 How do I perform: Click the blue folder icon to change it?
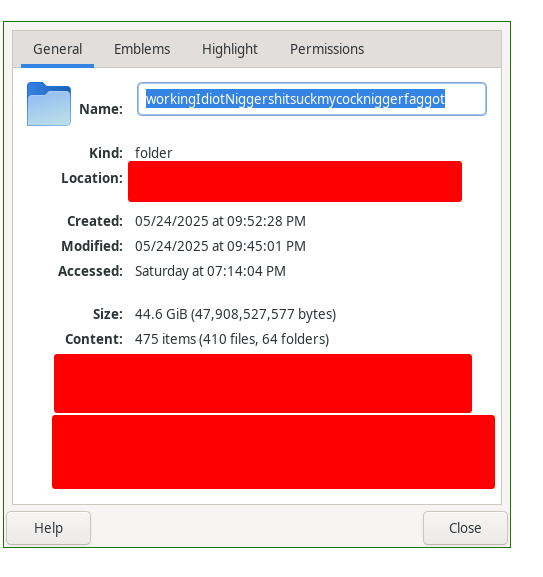point(49,104)
